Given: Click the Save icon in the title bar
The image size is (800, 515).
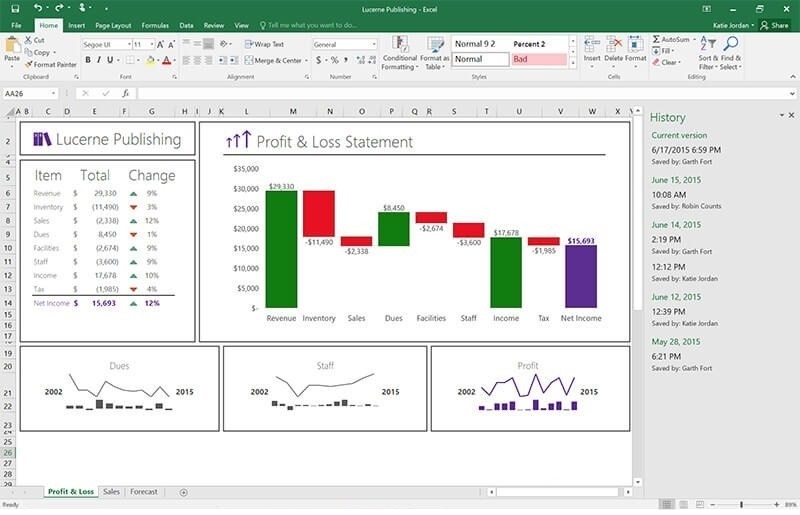Looking at the screenshot, I should [x=15, y=8].
